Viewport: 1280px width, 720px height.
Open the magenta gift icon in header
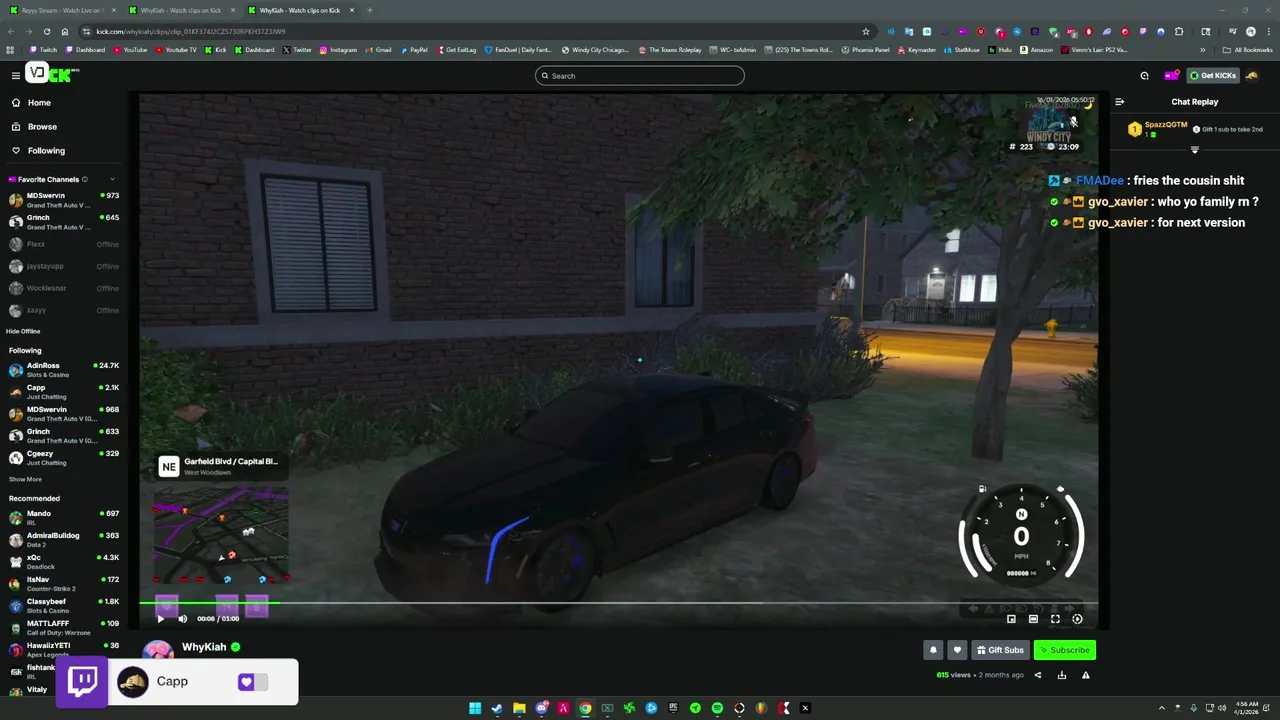(1170, 75)
